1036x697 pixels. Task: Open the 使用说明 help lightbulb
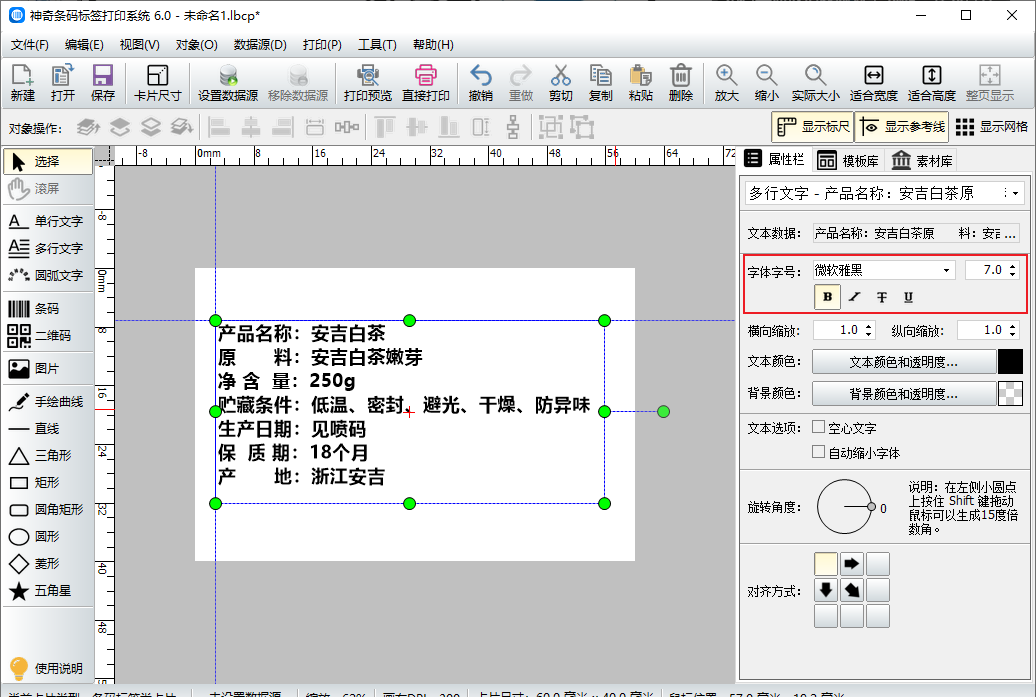tap(48, 668)
